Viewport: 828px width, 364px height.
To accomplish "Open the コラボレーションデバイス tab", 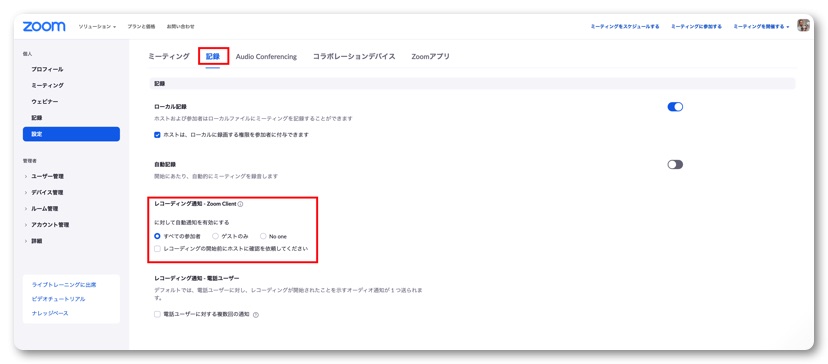I will [x=354, y=57].
